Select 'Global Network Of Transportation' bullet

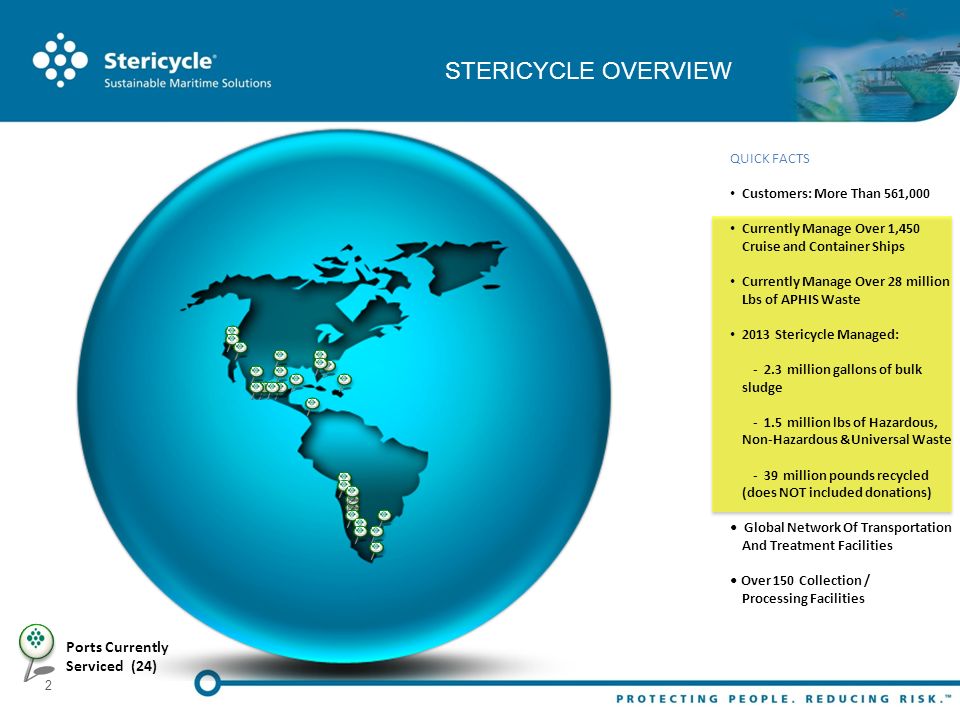click(x=847, y=528)
